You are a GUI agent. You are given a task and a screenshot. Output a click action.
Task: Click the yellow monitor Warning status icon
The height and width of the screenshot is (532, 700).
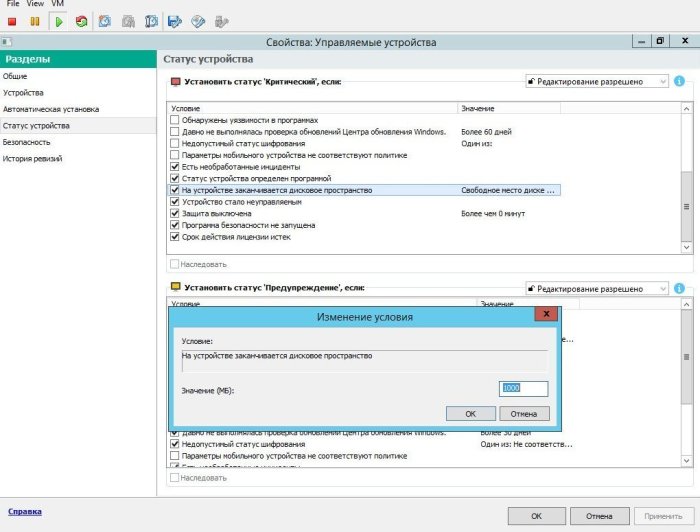(x=175, y=287)
